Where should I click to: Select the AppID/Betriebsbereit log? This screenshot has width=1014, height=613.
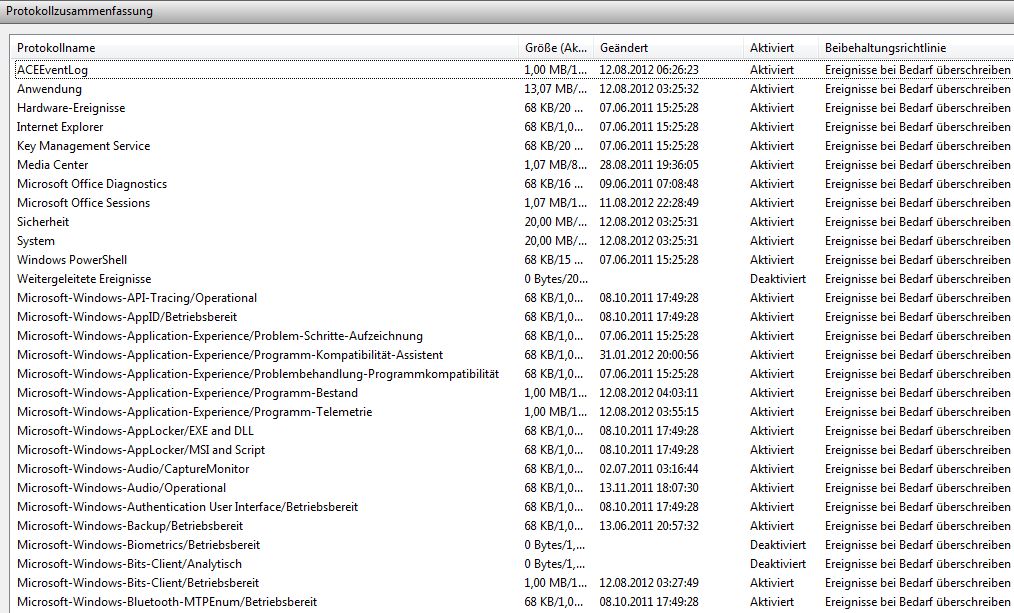[x=514, y=317]
